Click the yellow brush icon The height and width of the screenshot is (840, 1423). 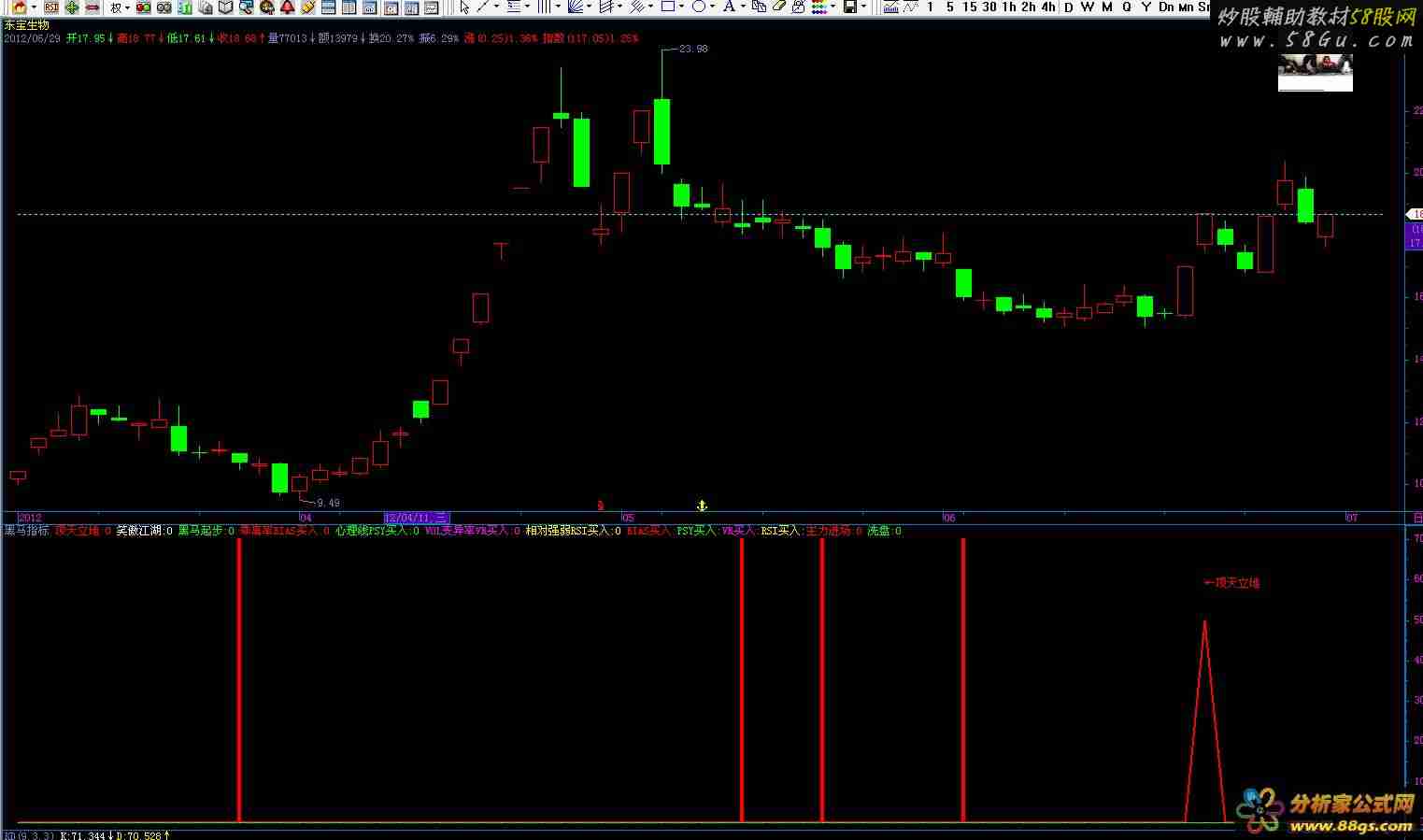[x=308, y=7]
